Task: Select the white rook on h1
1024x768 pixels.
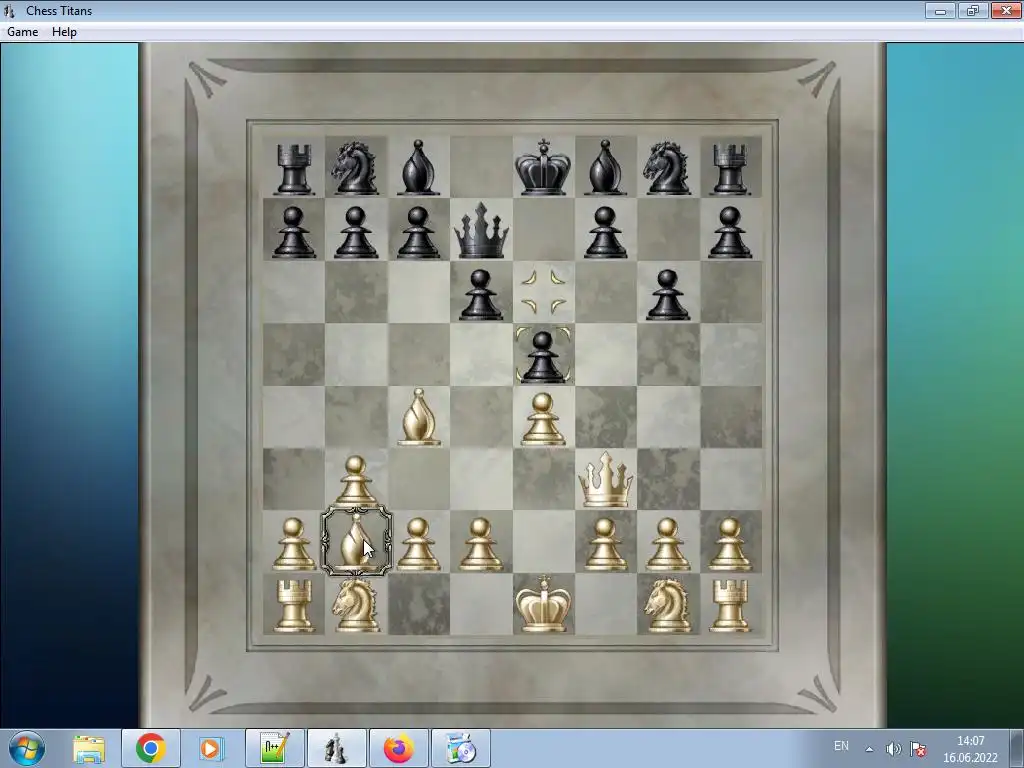Action: pos(729,607)
